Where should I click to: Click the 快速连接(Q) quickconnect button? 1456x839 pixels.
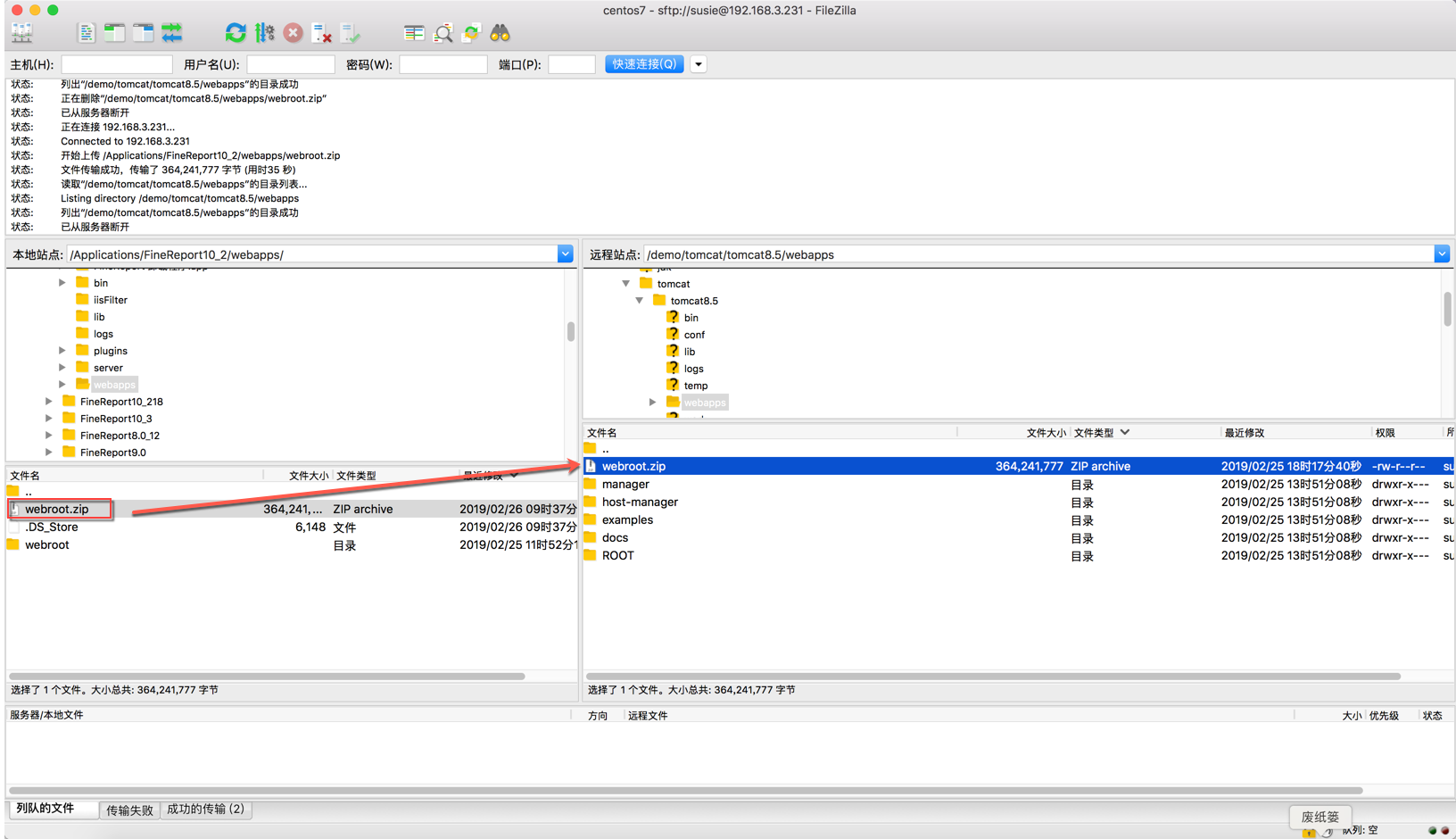click(x=644, y=64)
